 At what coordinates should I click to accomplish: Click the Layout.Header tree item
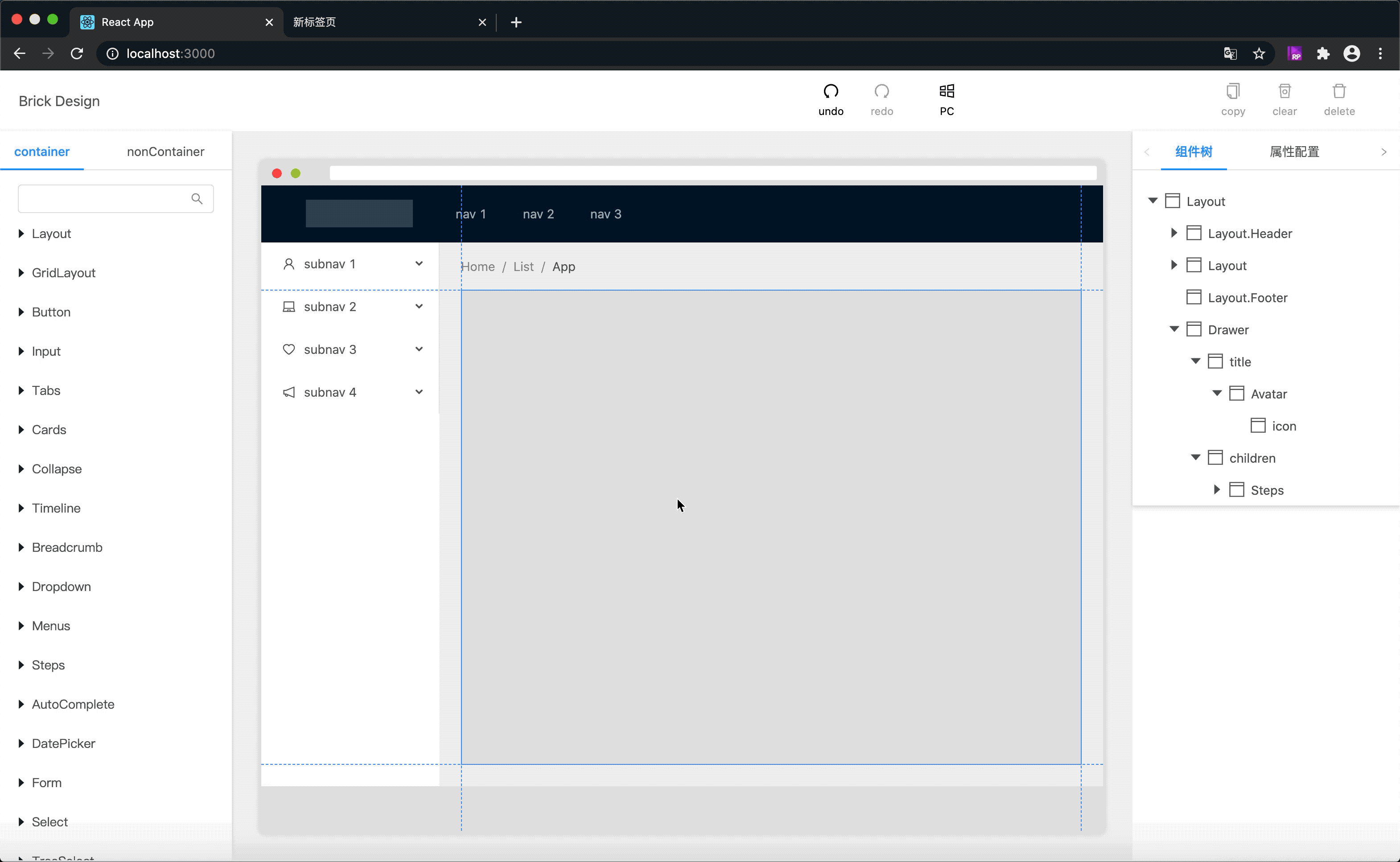1250,233
